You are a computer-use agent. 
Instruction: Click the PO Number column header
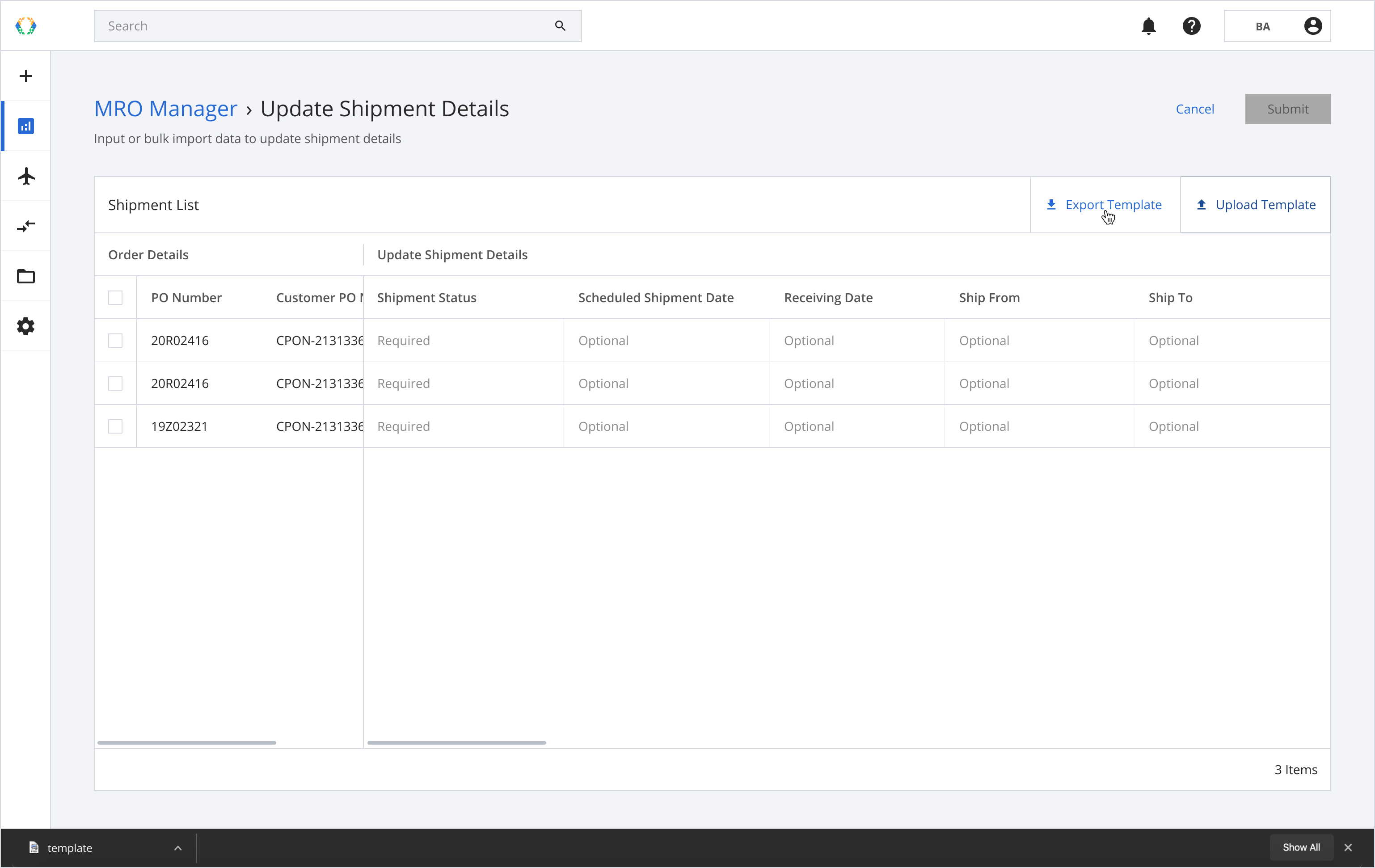pyautogui.click(x=186, y=298)
